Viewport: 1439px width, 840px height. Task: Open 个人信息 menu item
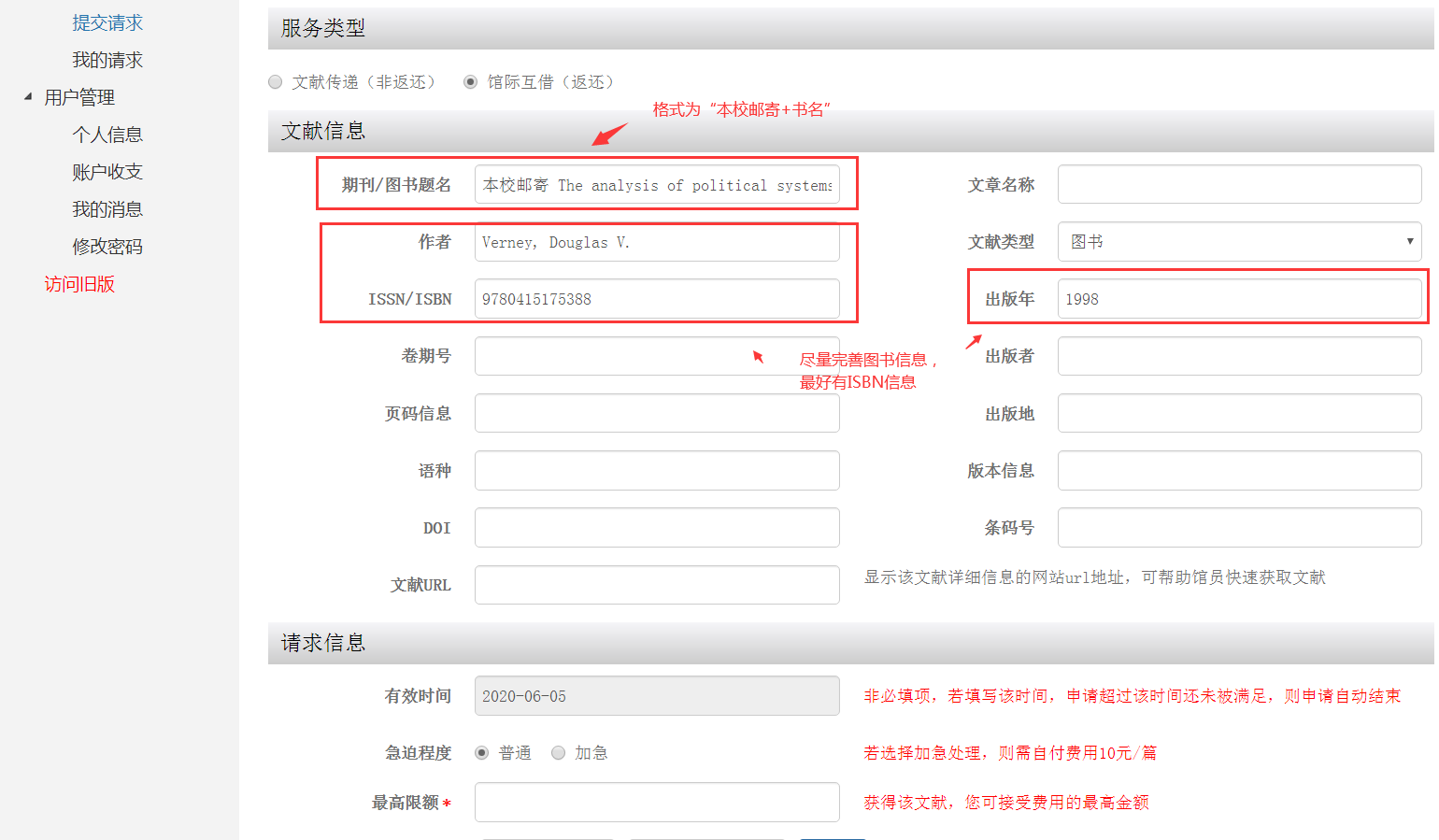point(107,135)
